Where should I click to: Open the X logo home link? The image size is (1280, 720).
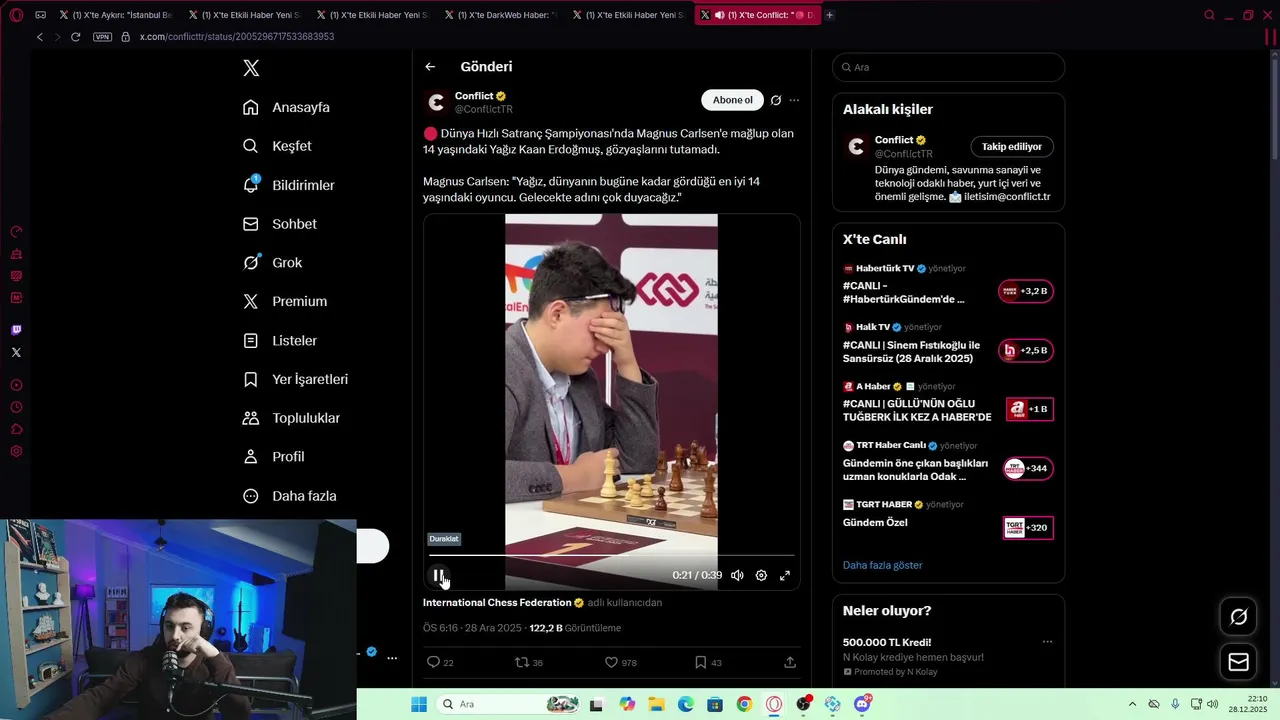point(251,68)
